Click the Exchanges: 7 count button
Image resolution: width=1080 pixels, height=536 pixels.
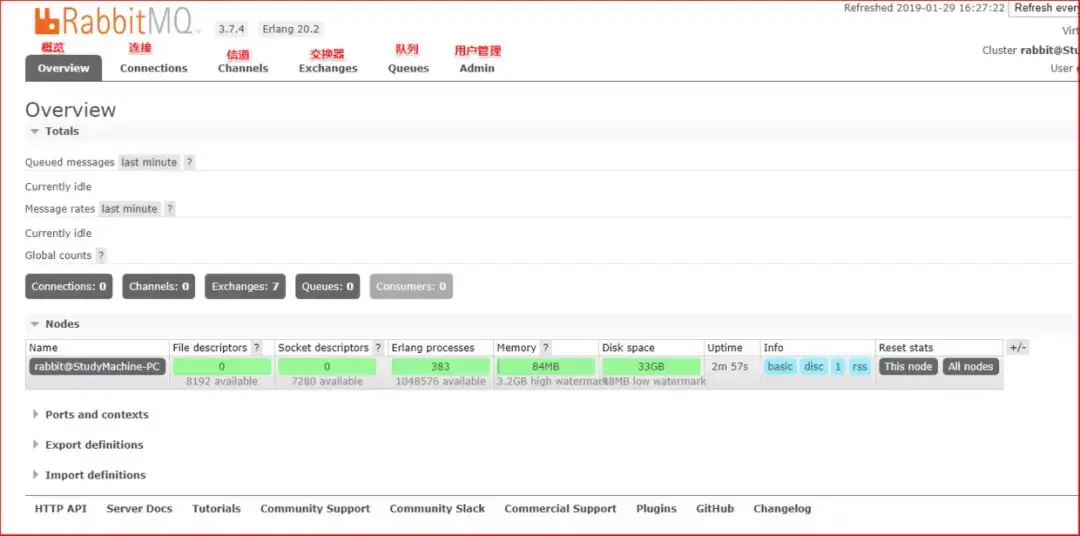tap(245, 287)
